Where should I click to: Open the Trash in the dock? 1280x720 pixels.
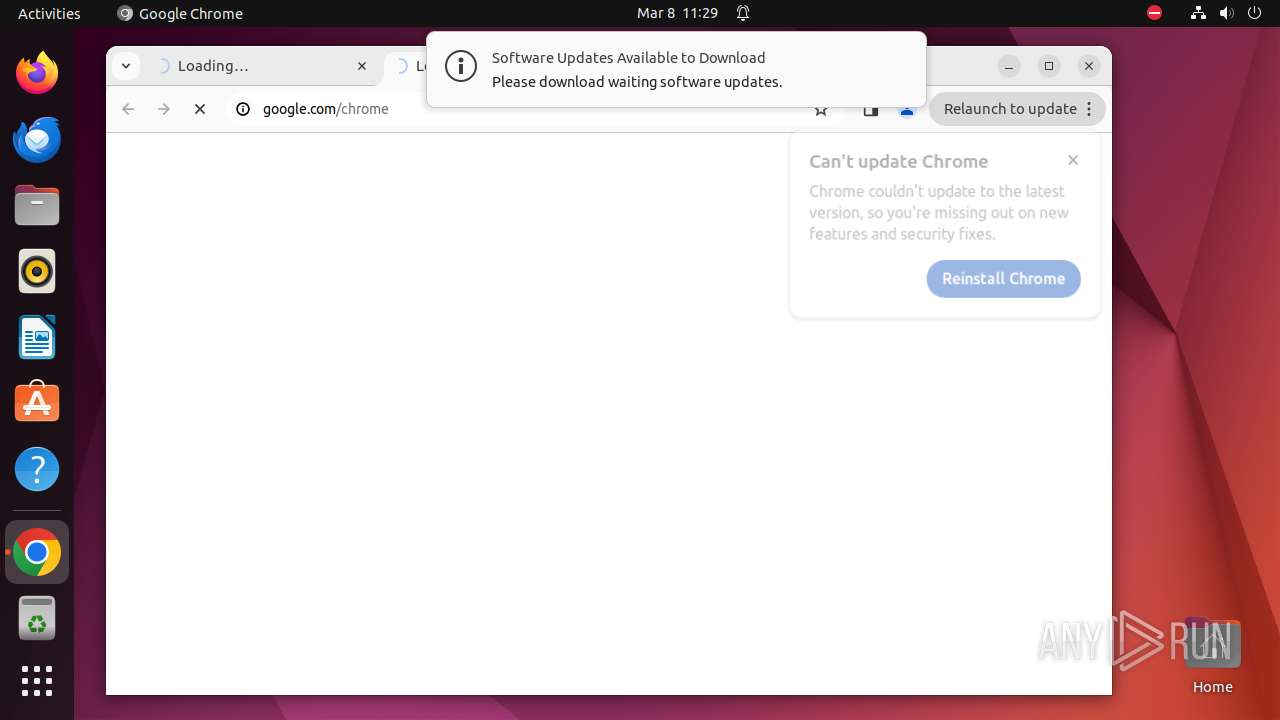click(x=37, y=618)
